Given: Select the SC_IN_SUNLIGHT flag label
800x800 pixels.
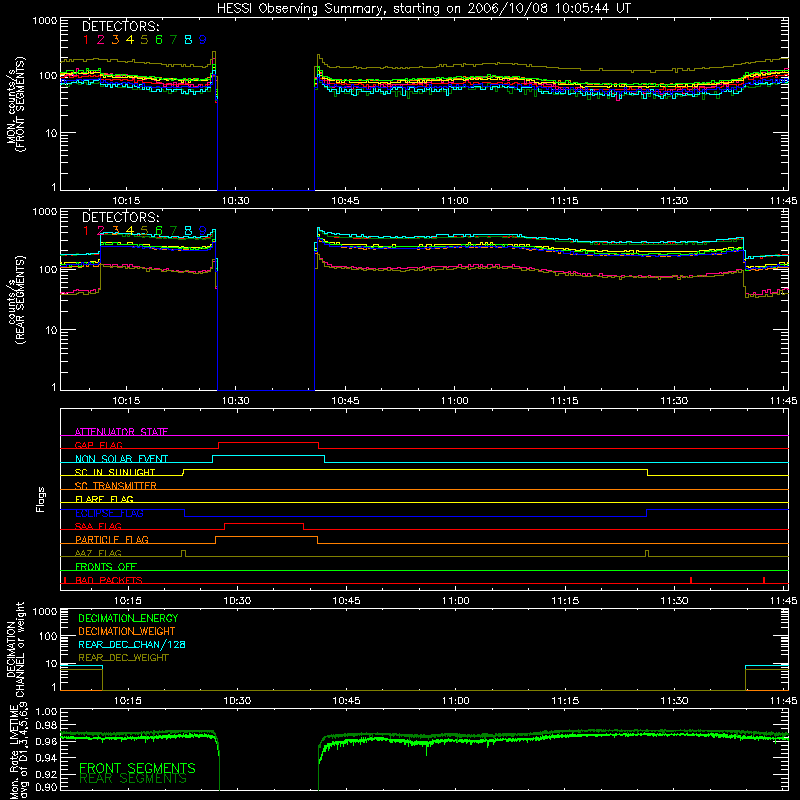Looking at the screenshot, I should 115,472.
